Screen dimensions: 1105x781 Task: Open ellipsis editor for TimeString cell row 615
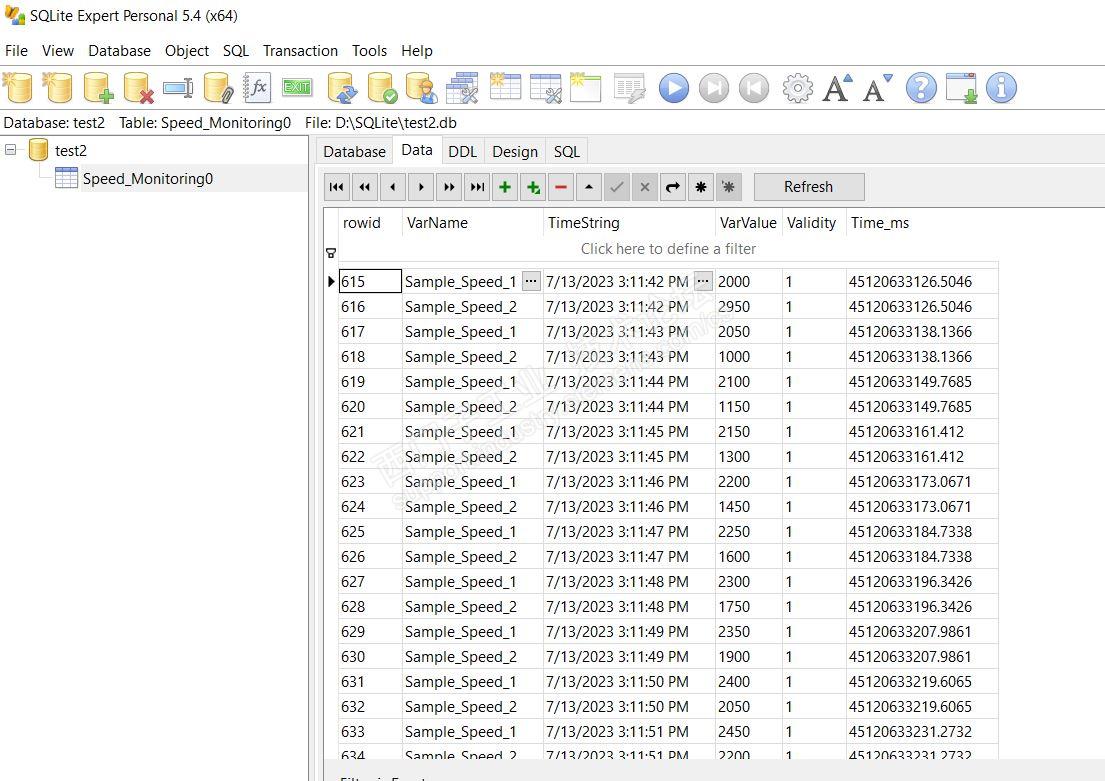point(703,281)
